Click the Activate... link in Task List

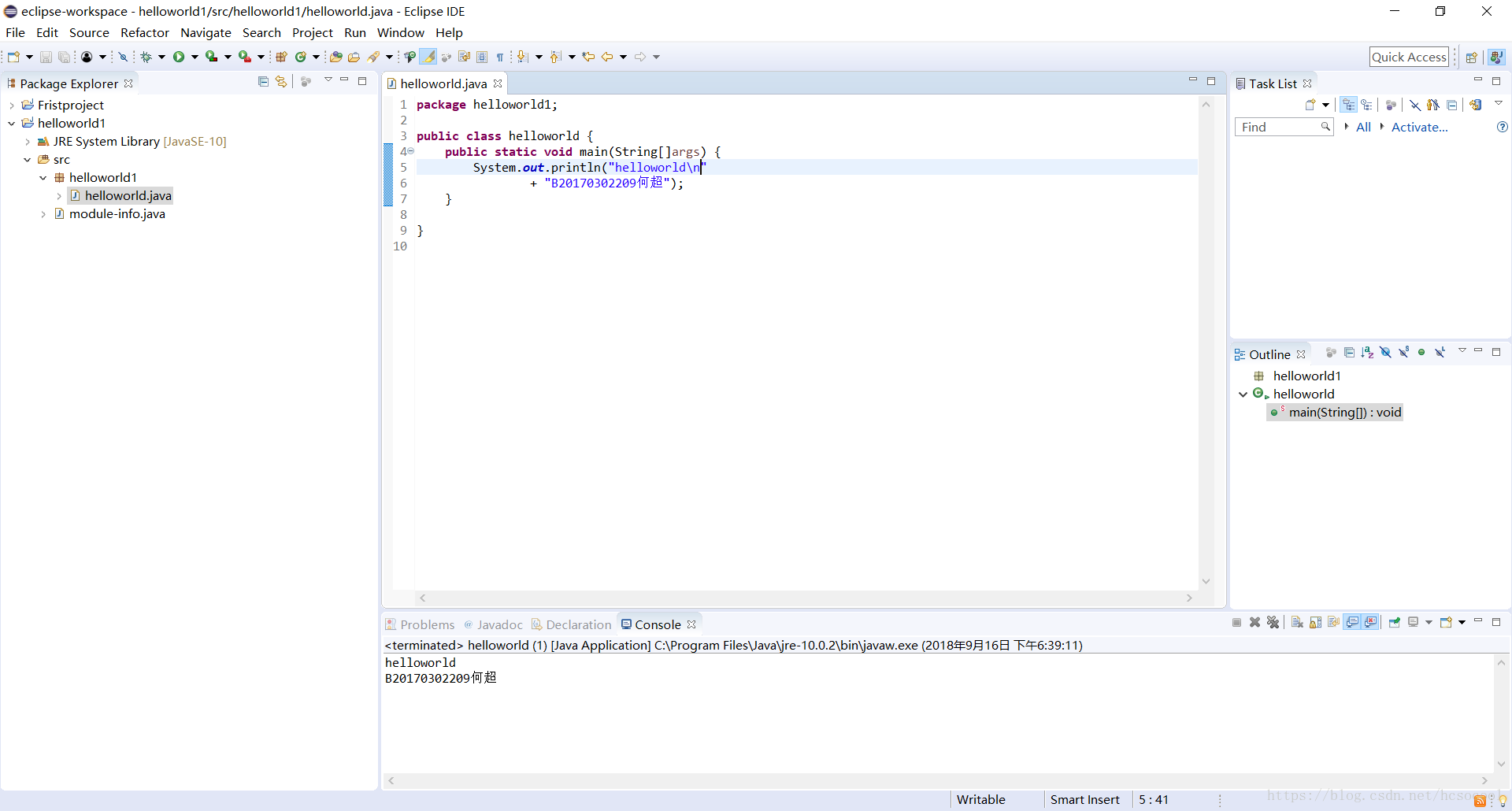point(1419,127)
